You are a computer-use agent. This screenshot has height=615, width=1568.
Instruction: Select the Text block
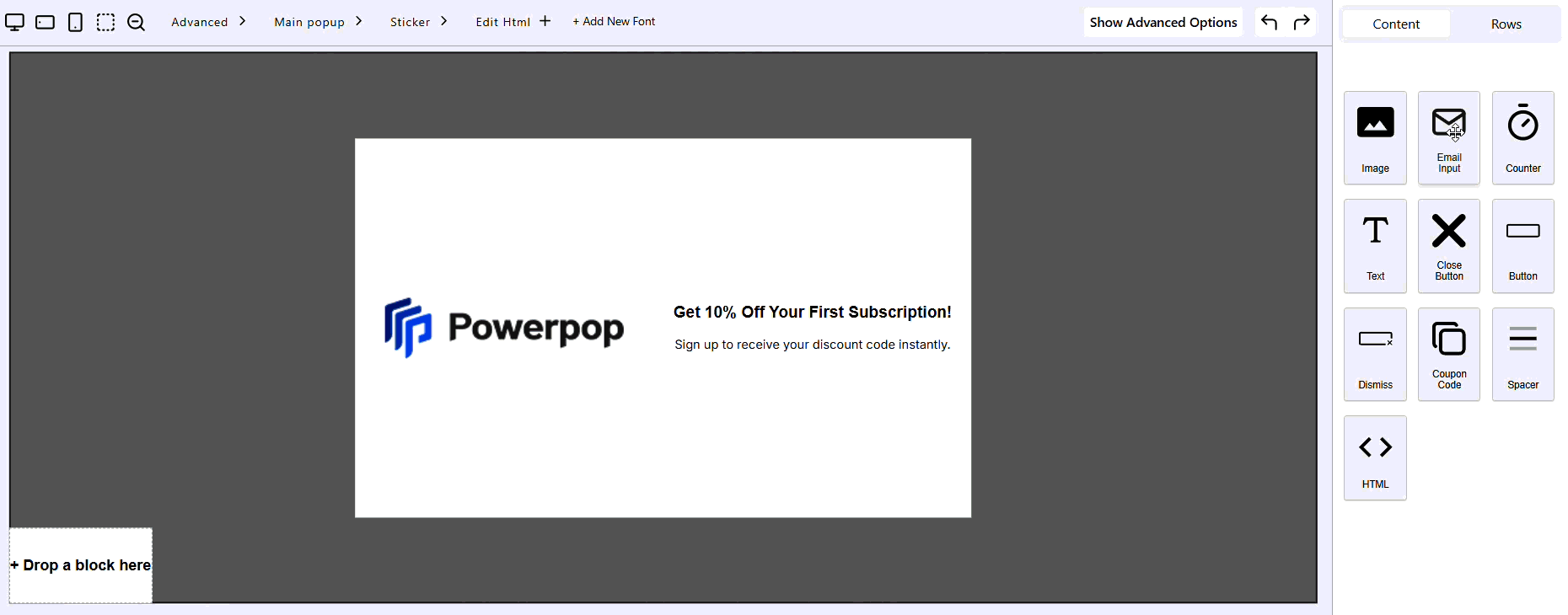[x=1375, y=246]
